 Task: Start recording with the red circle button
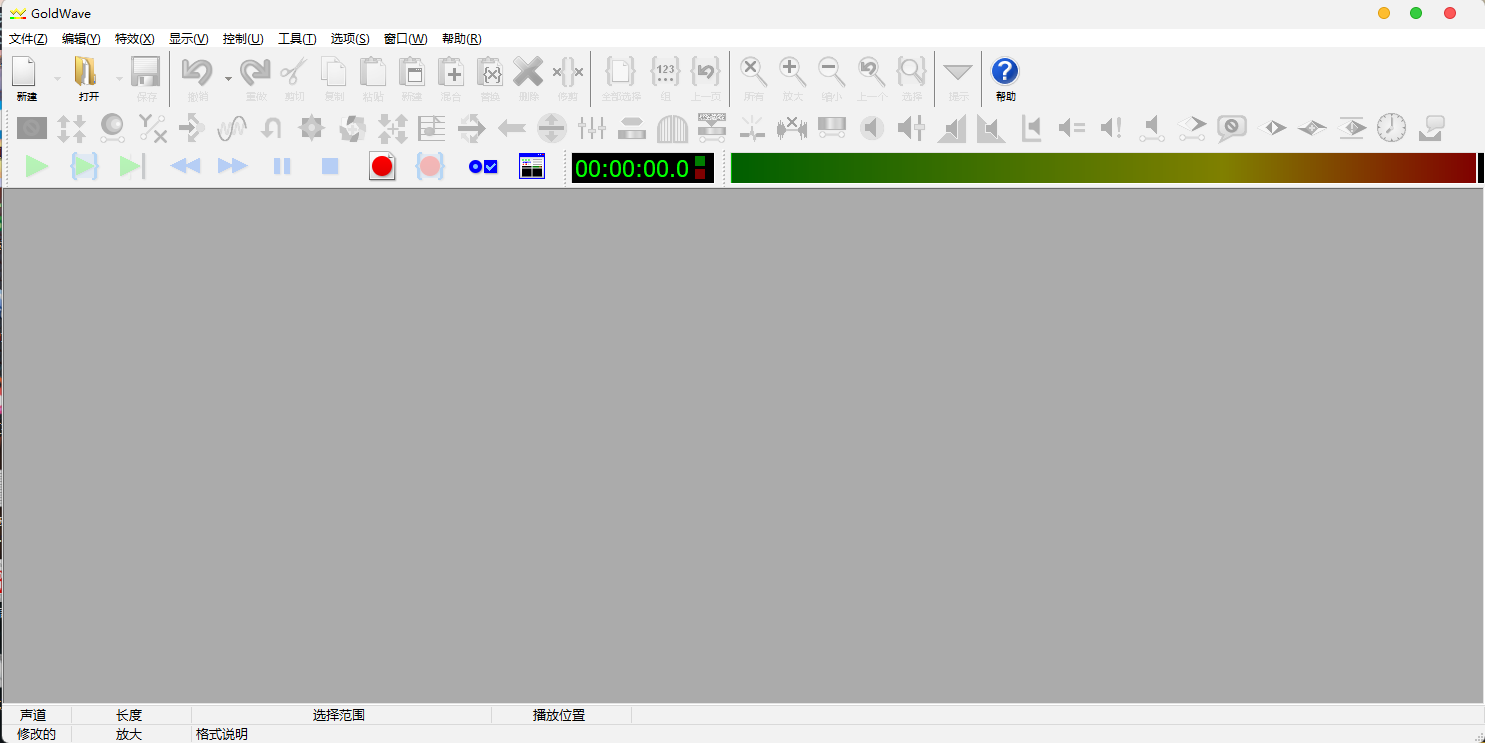[x=382, y=167]
